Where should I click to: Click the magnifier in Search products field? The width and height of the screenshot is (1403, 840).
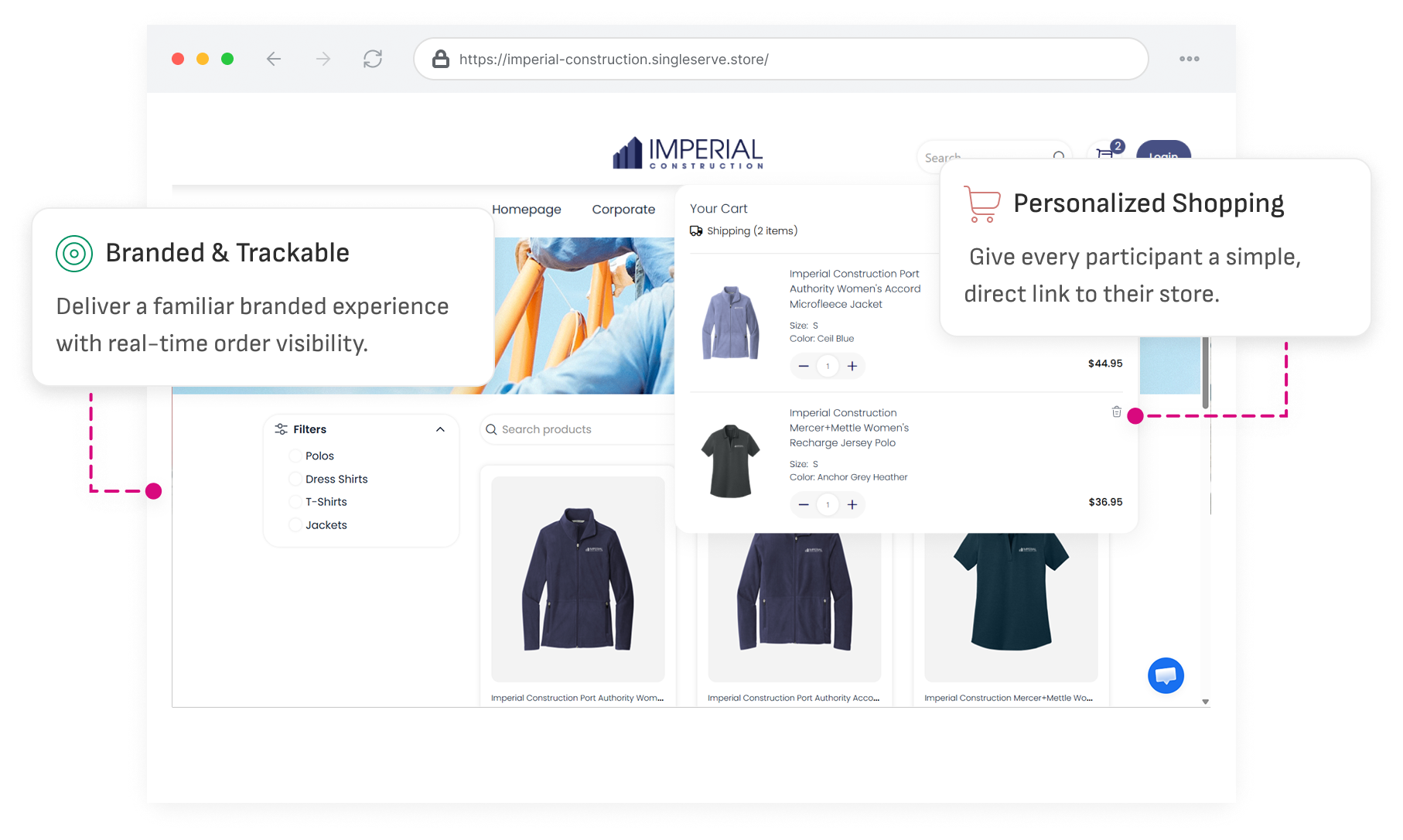point(491,429)
